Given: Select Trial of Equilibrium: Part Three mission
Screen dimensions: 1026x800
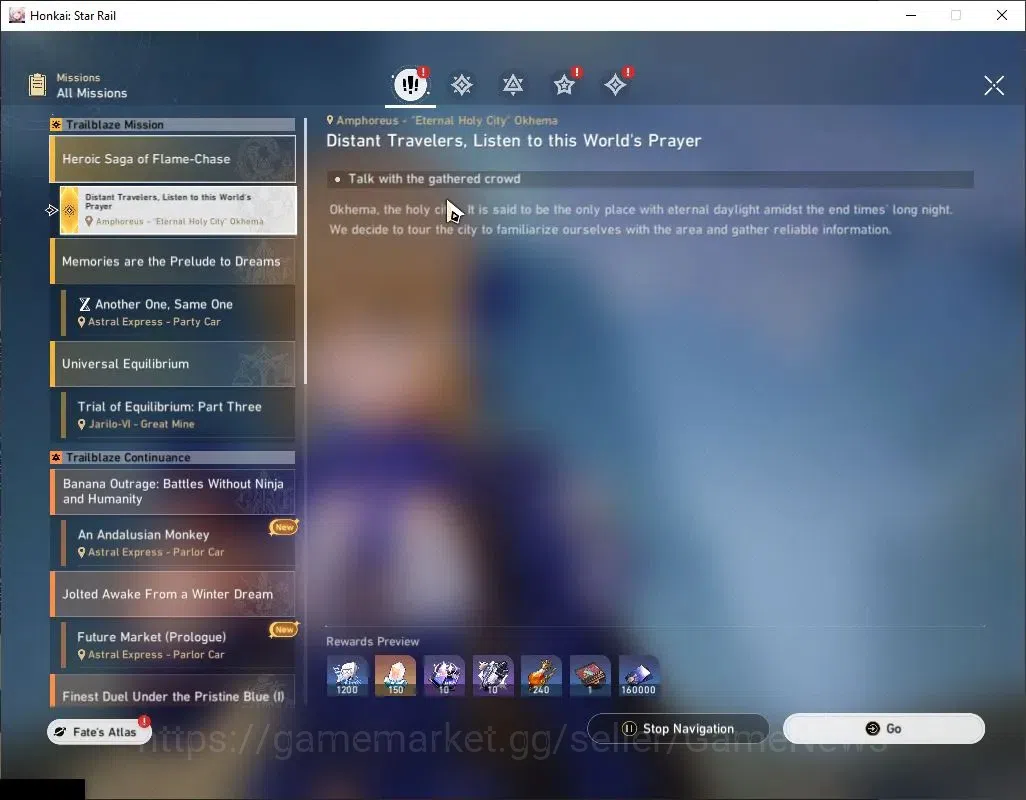Looking at the screenshot, I should tap(178, 415).
